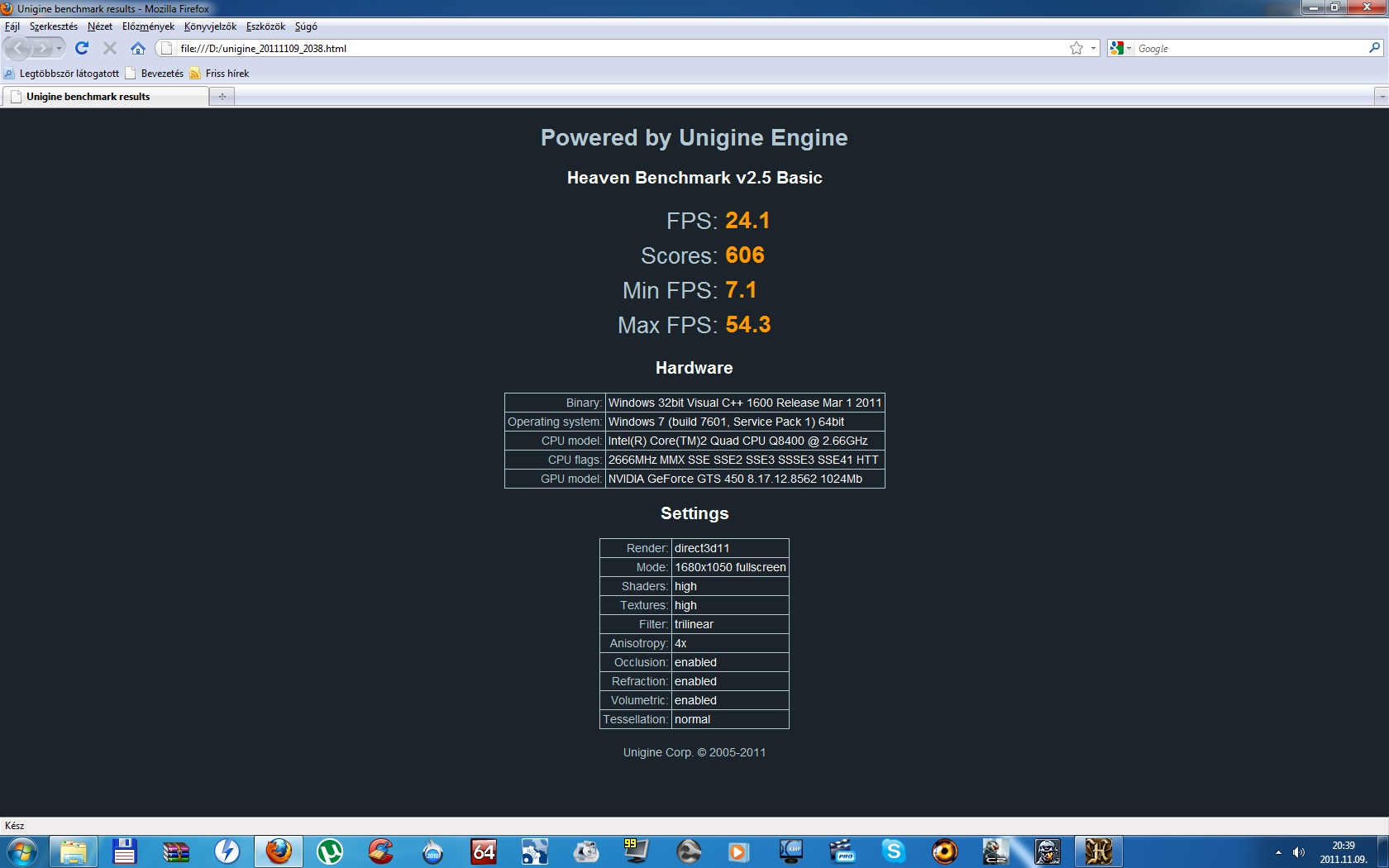The image size is (1389, 868).
Task: Open the Legtöbbször látogatott bookmark folder
Action: pos(62,73)
